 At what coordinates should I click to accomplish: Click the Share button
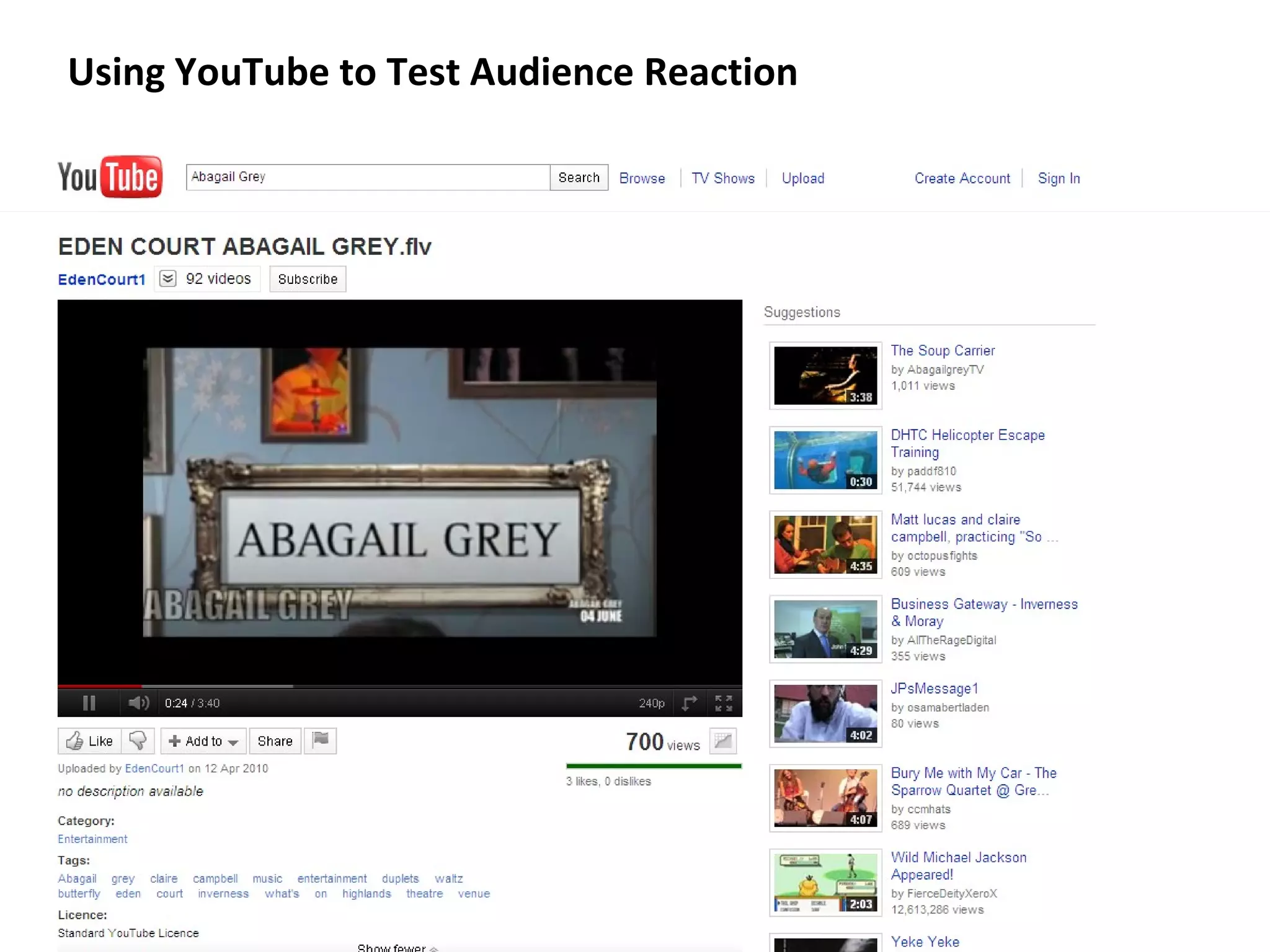point(275,741)
